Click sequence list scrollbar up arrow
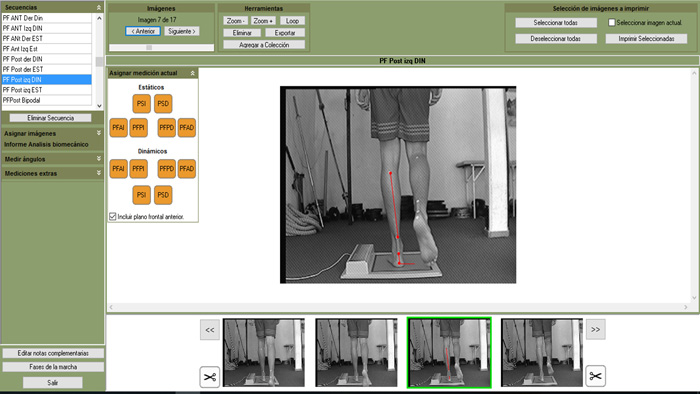700x394 pixels. pos(99,18)
